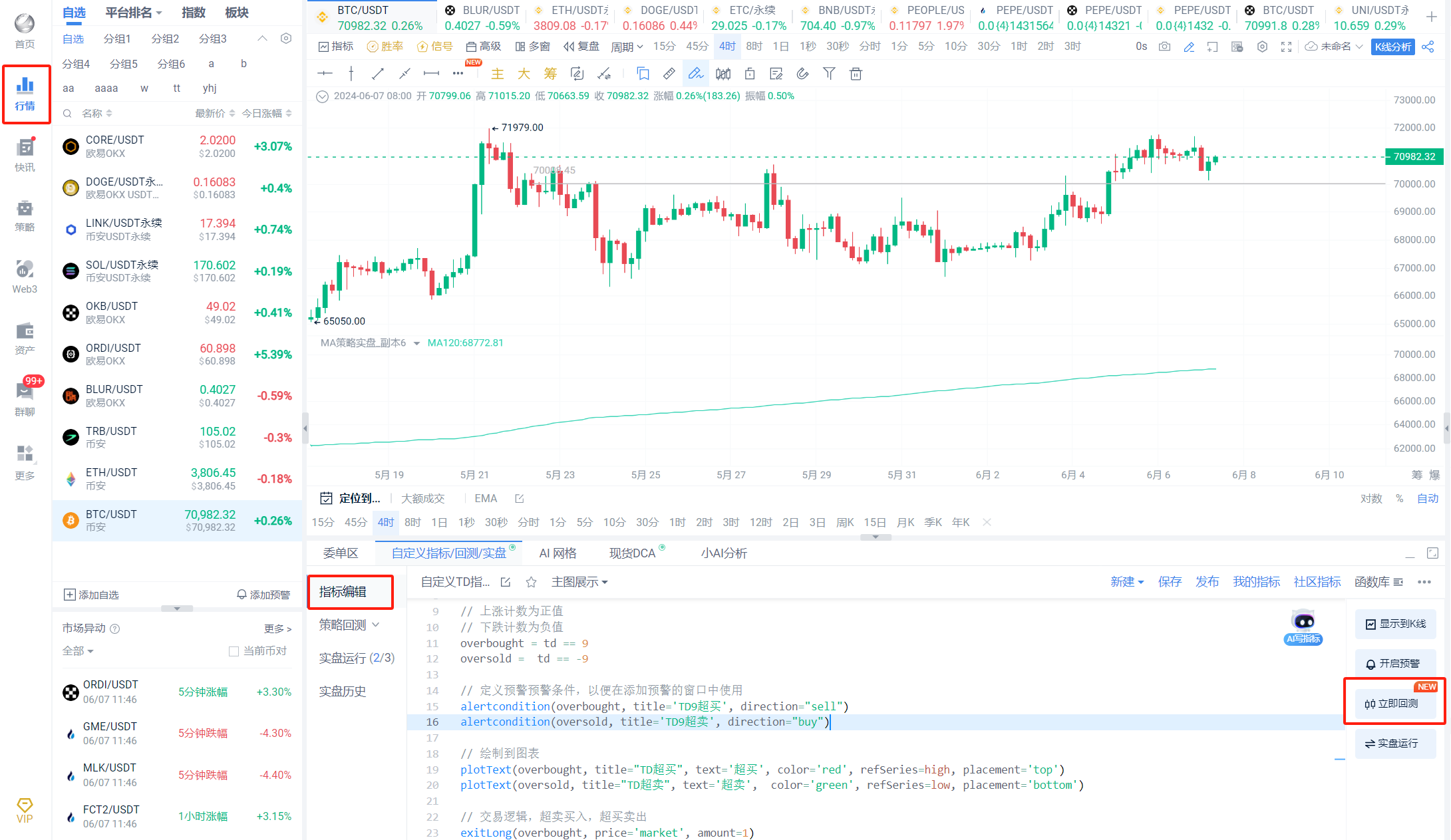Viewport: 1451px width, 840px height.
Task: Maximize the bottom panel icon
Action: tap(1433, 553)
